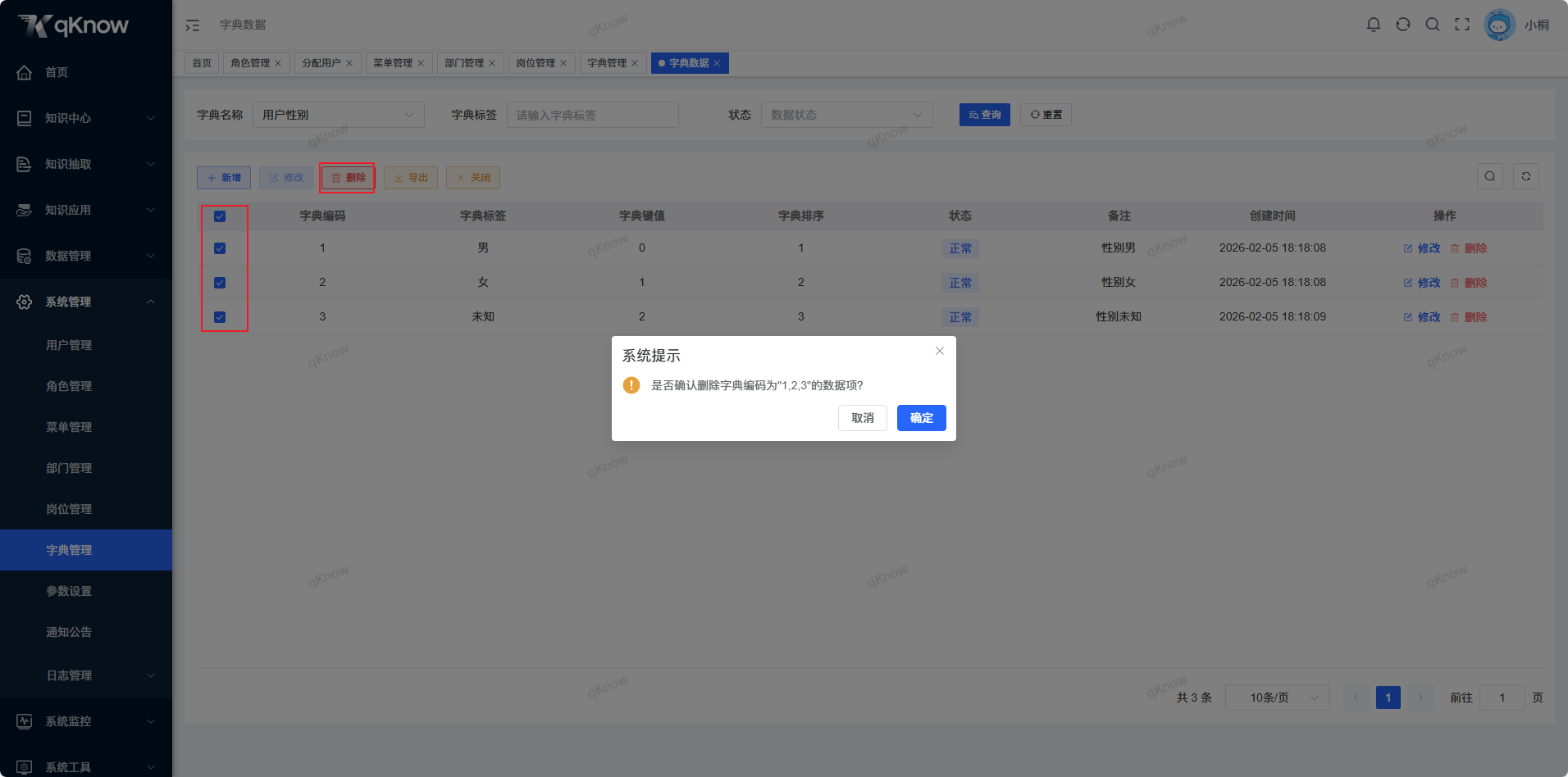Click the 系统工具 sidebar icon

[x=25, y=767]
